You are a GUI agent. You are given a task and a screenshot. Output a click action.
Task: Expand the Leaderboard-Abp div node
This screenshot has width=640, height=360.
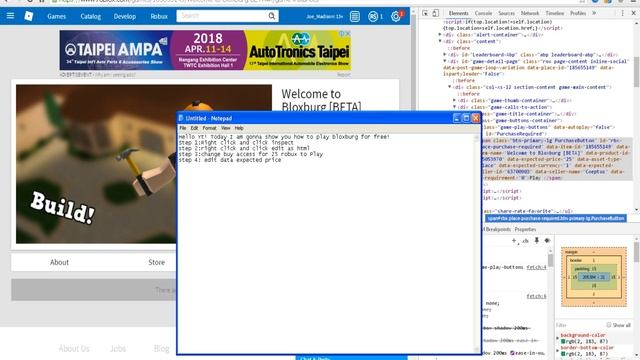coord(445,54)
